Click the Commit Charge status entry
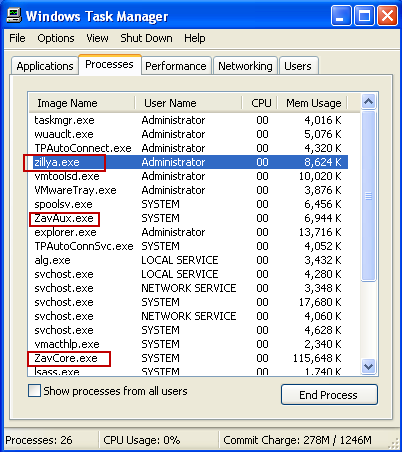Screen dimensions: 402x452 297,440
